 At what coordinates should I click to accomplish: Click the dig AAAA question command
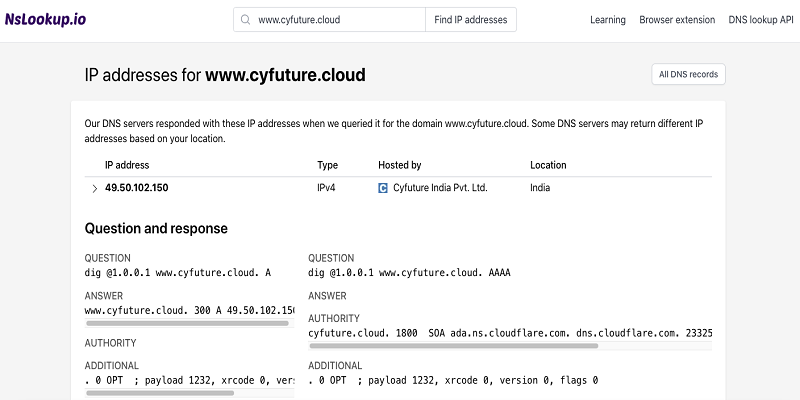click(x=409, y=272)
